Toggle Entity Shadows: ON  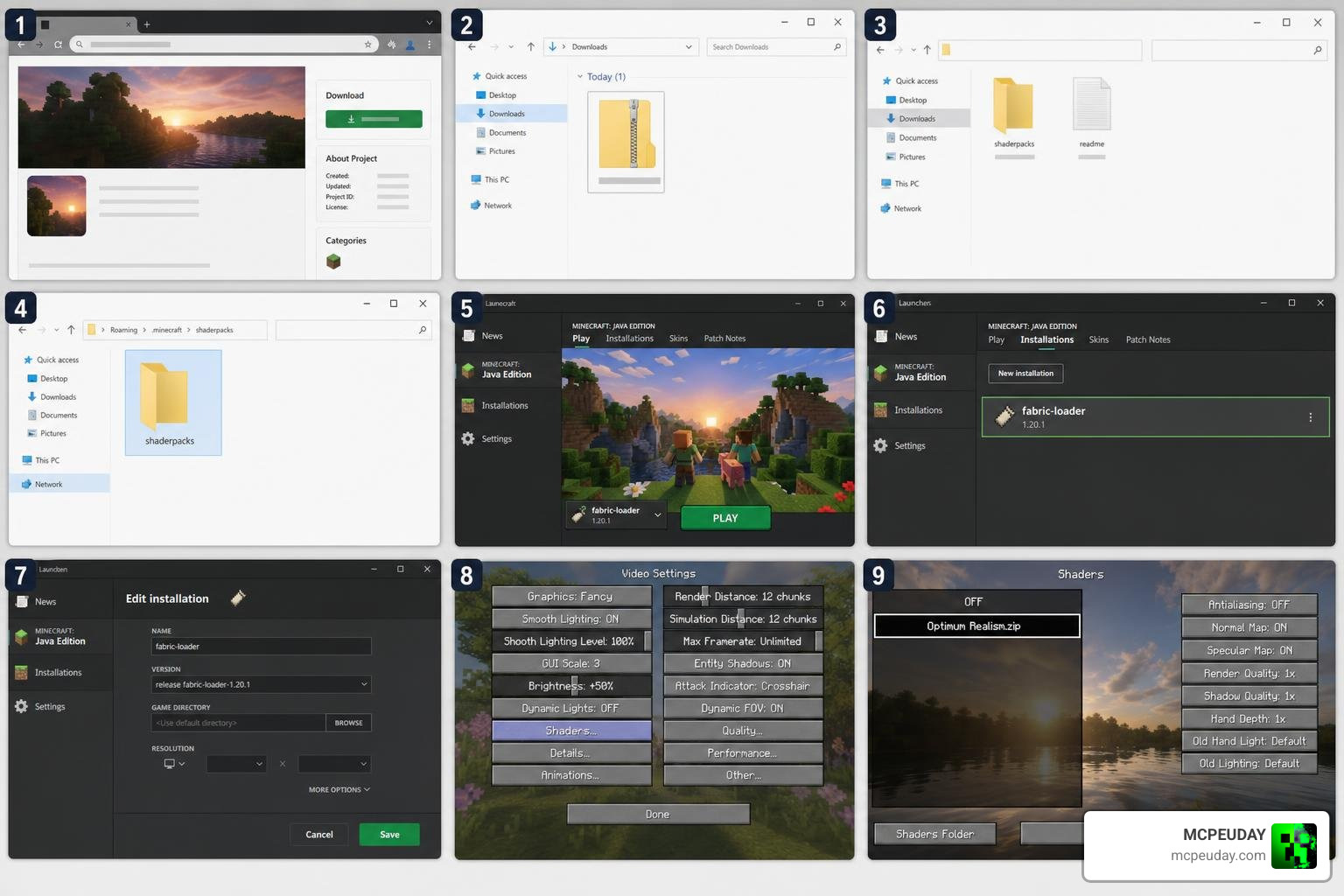click(743, 663)
